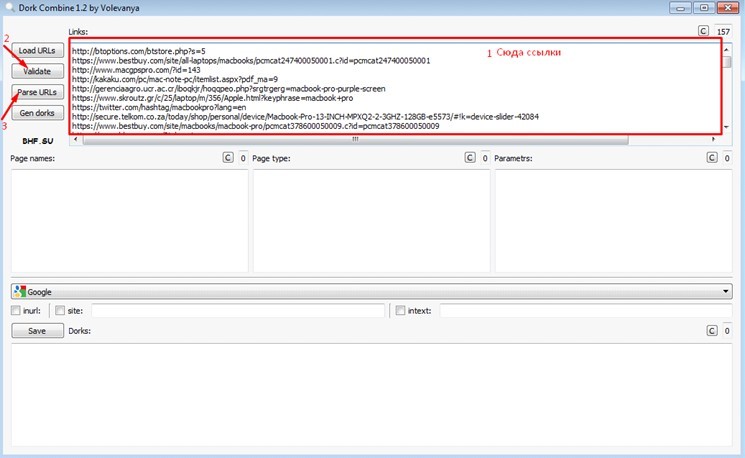745x458 pixels.
Task: Clear the Dorks output with C button
Action: tap(712, 330)
